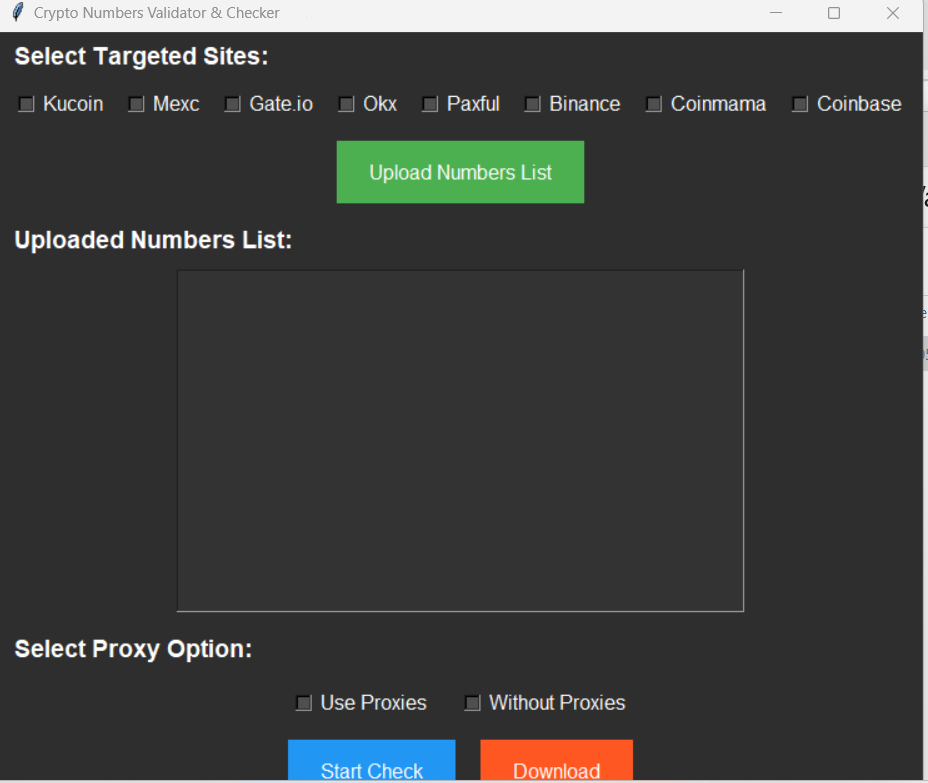
Task: Click the window title 'Crypto Numbers Validator & Checker'
Action: (x=157, y=13)
